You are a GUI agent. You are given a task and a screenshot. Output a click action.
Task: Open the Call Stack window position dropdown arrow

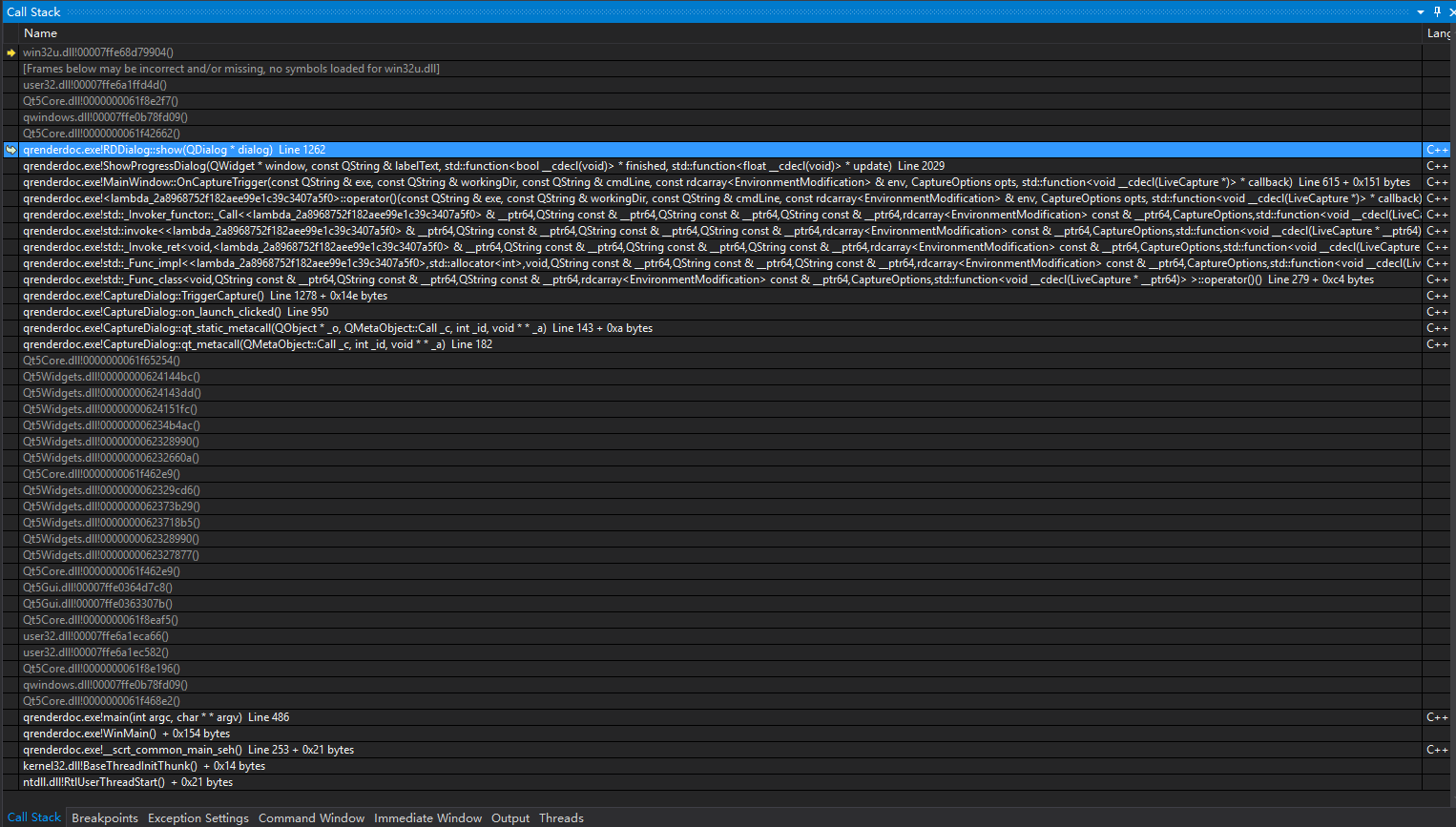1421,11
